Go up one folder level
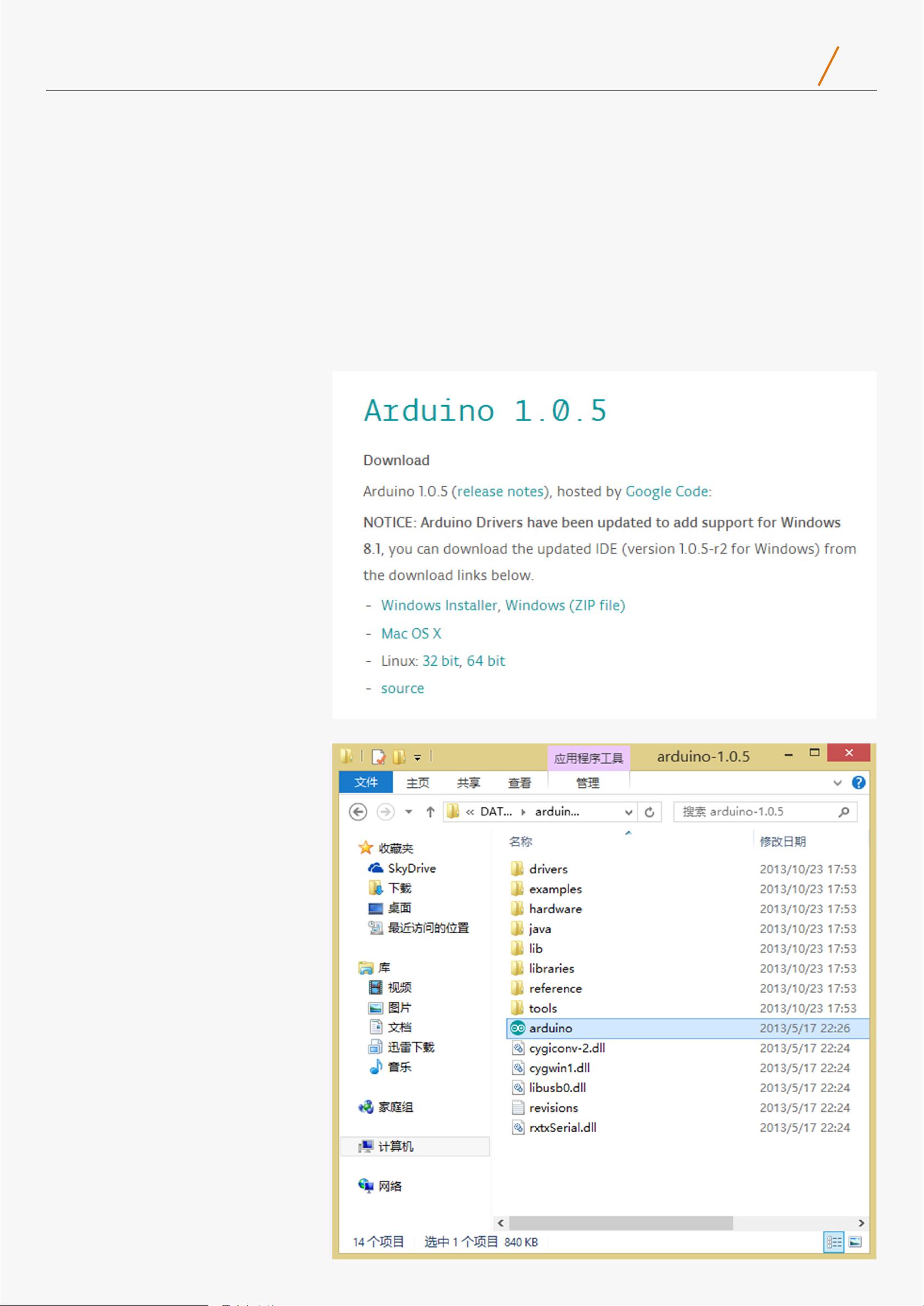 (430, 811)
